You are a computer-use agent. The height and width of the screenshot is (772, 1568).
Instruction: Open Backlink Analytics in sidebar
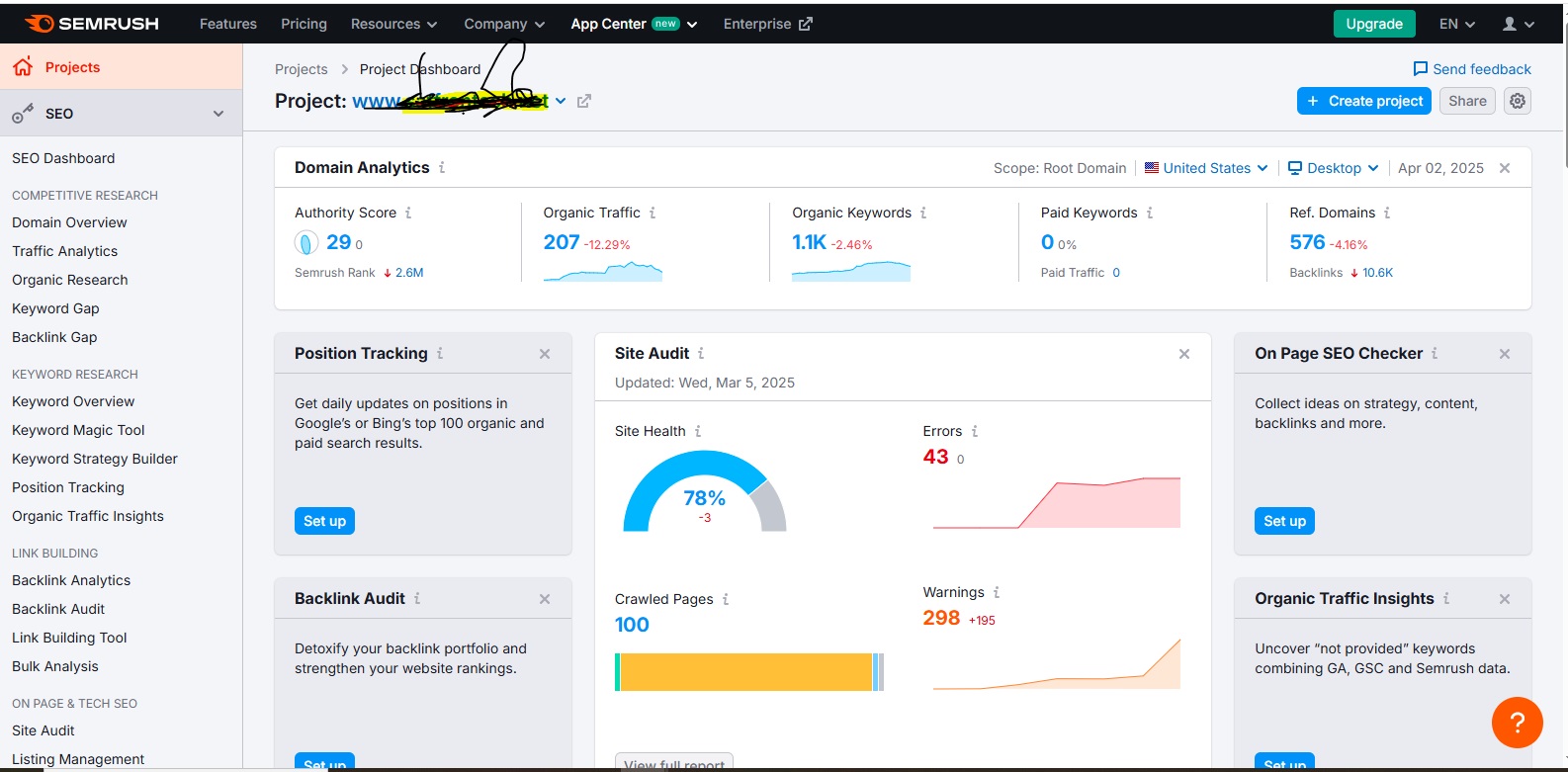(71, 580)
